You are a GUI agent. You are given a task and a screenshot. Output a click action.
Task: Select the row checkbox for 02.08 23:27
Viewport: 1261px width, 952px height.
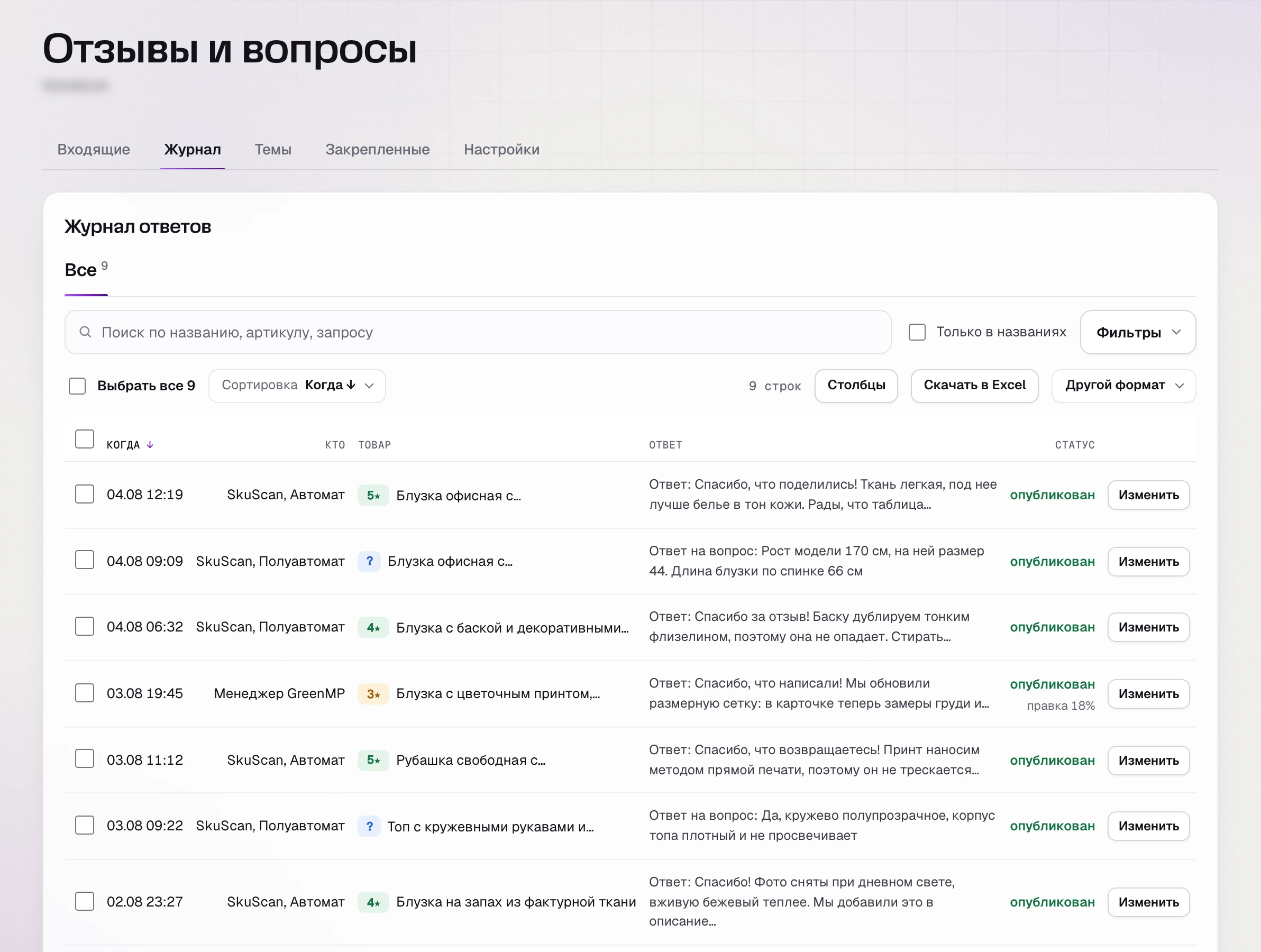click(x=85, y=902)
